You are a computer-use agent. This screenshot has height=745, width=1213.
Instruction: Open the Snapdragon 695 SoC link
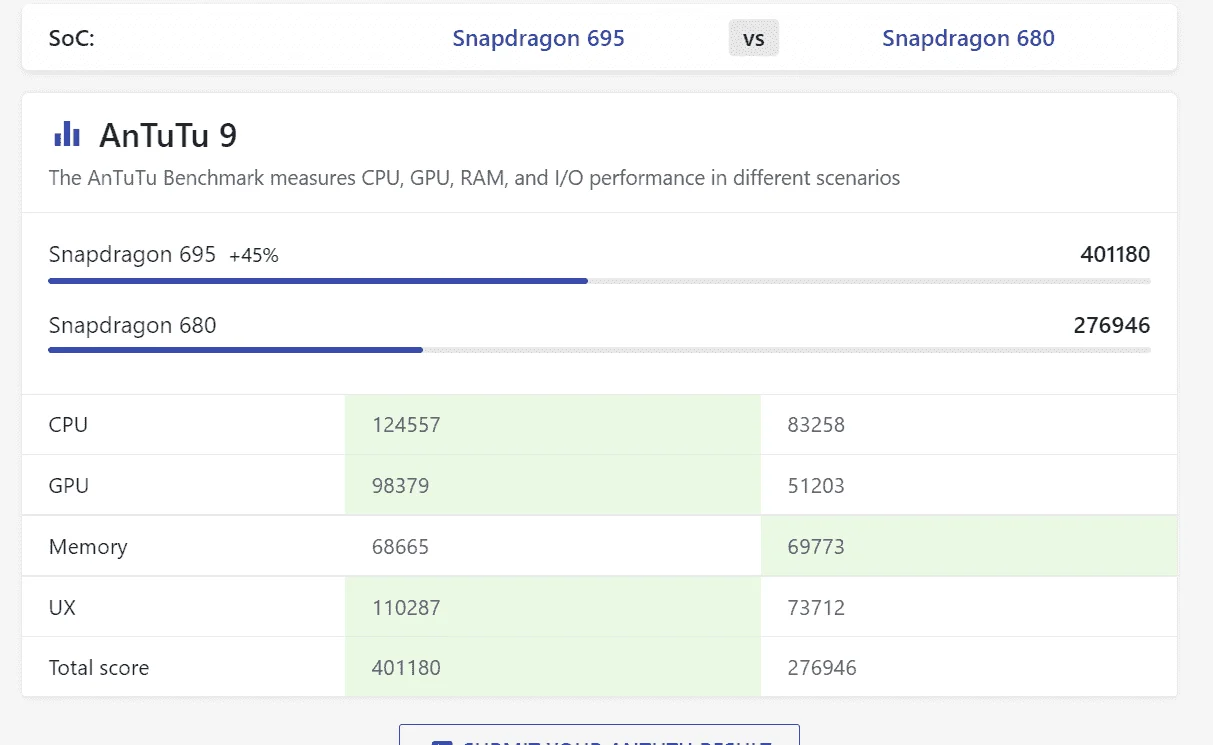click(x=538, y=38)
